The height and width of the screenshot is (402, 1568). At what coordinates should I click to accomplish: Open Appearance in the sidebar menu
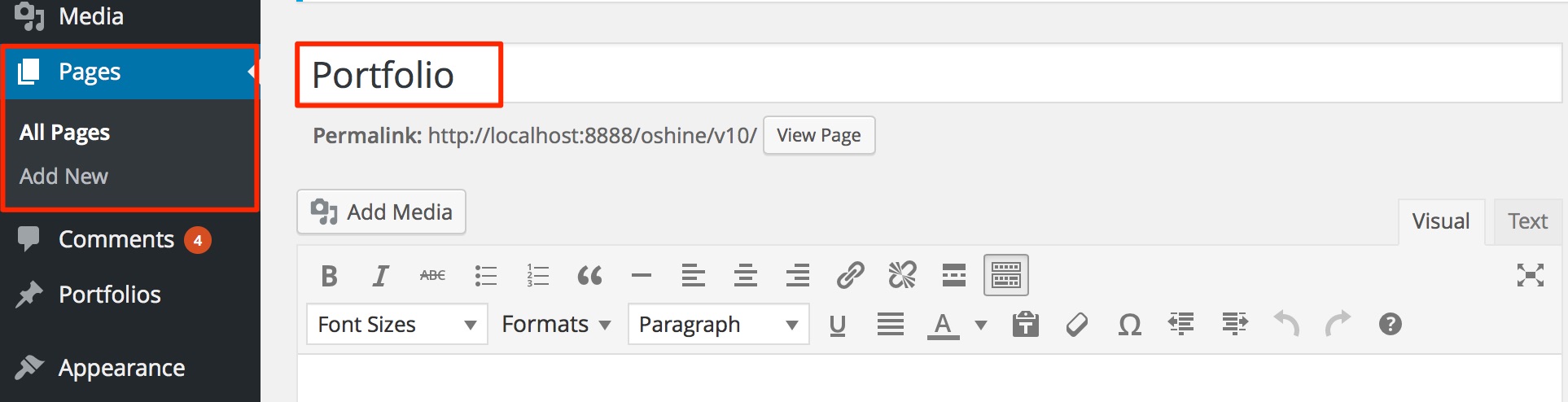click(121, 368)
